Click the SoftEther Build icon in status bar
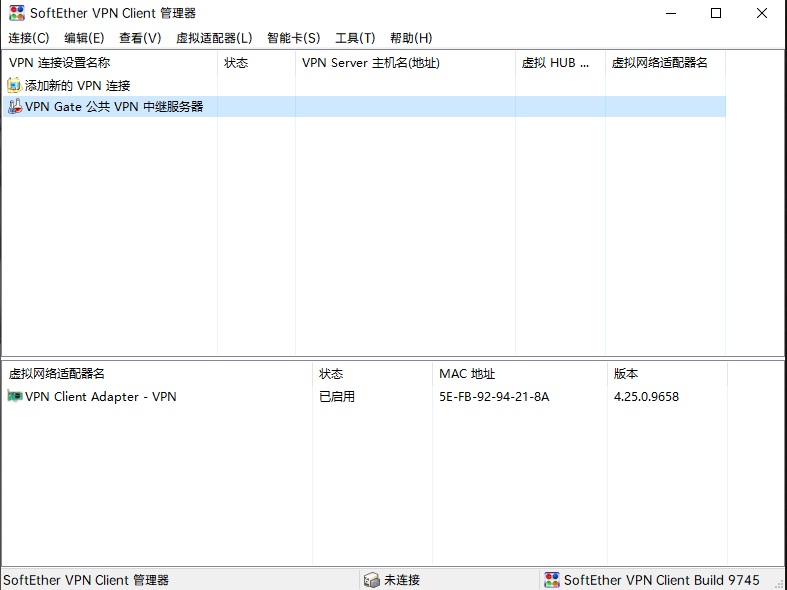The height and width of the screenshot is (590, 787). tap(552, 580)
